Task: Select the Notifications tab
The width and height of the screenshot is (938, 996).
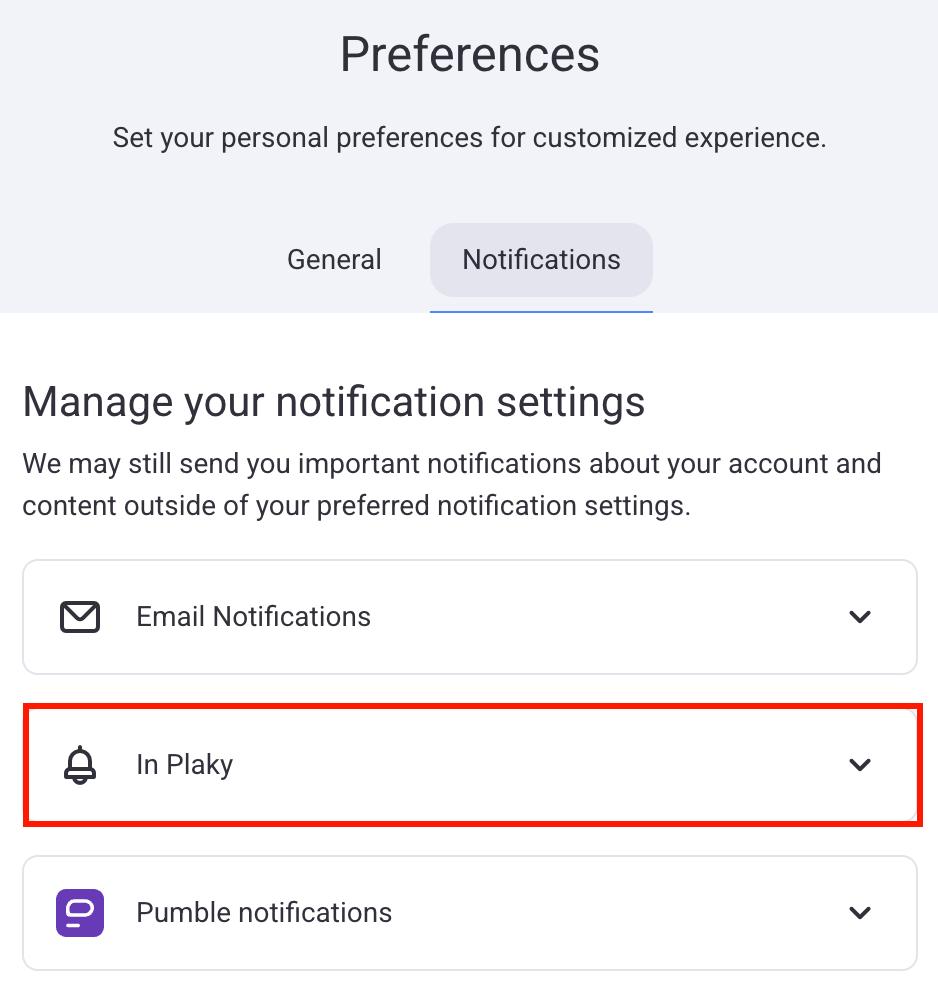Action: pos(541,260)
